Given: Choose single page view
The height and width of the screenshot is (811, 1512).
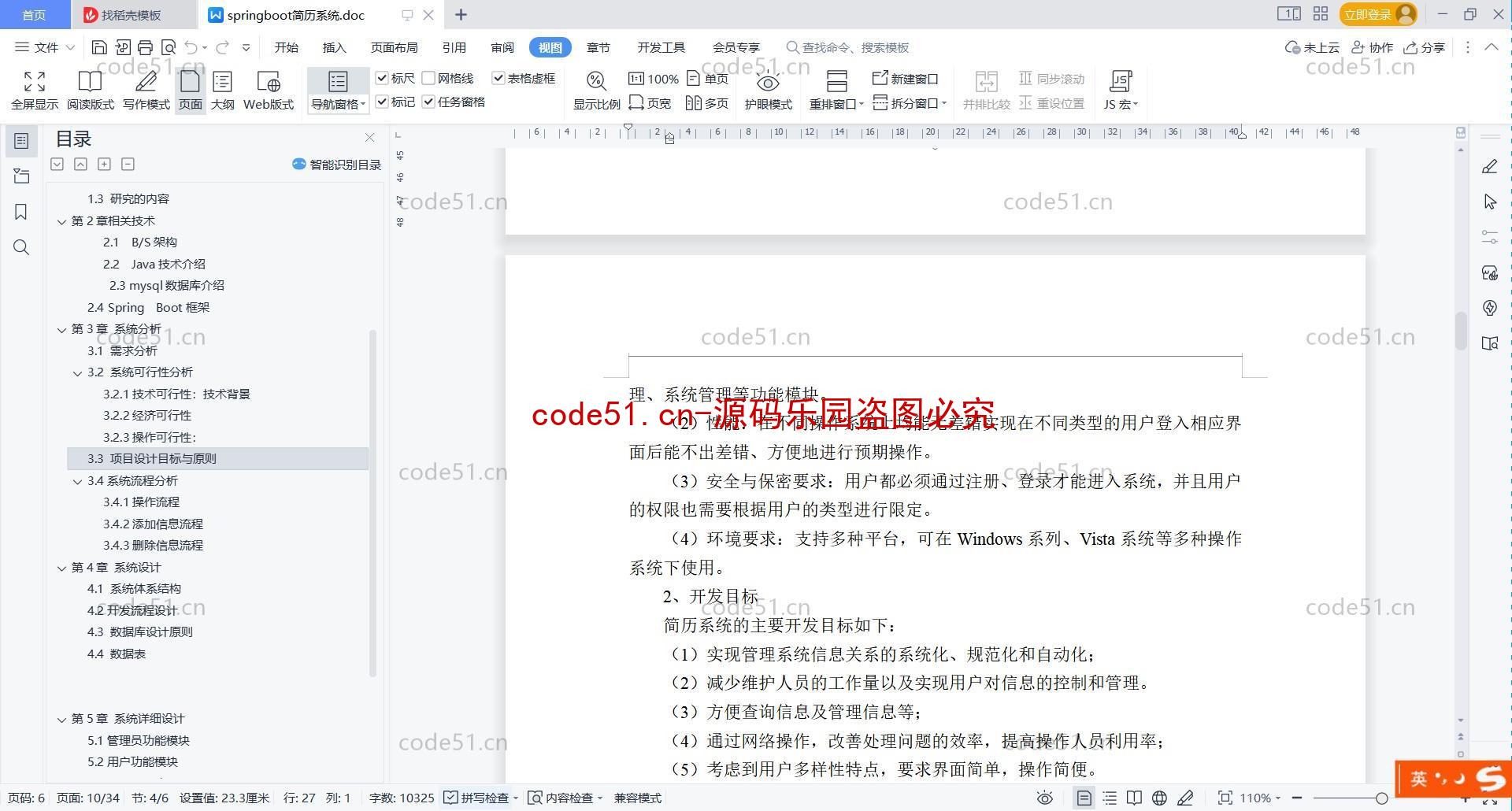Looking at the screenshot, I should tap(707, 79).
